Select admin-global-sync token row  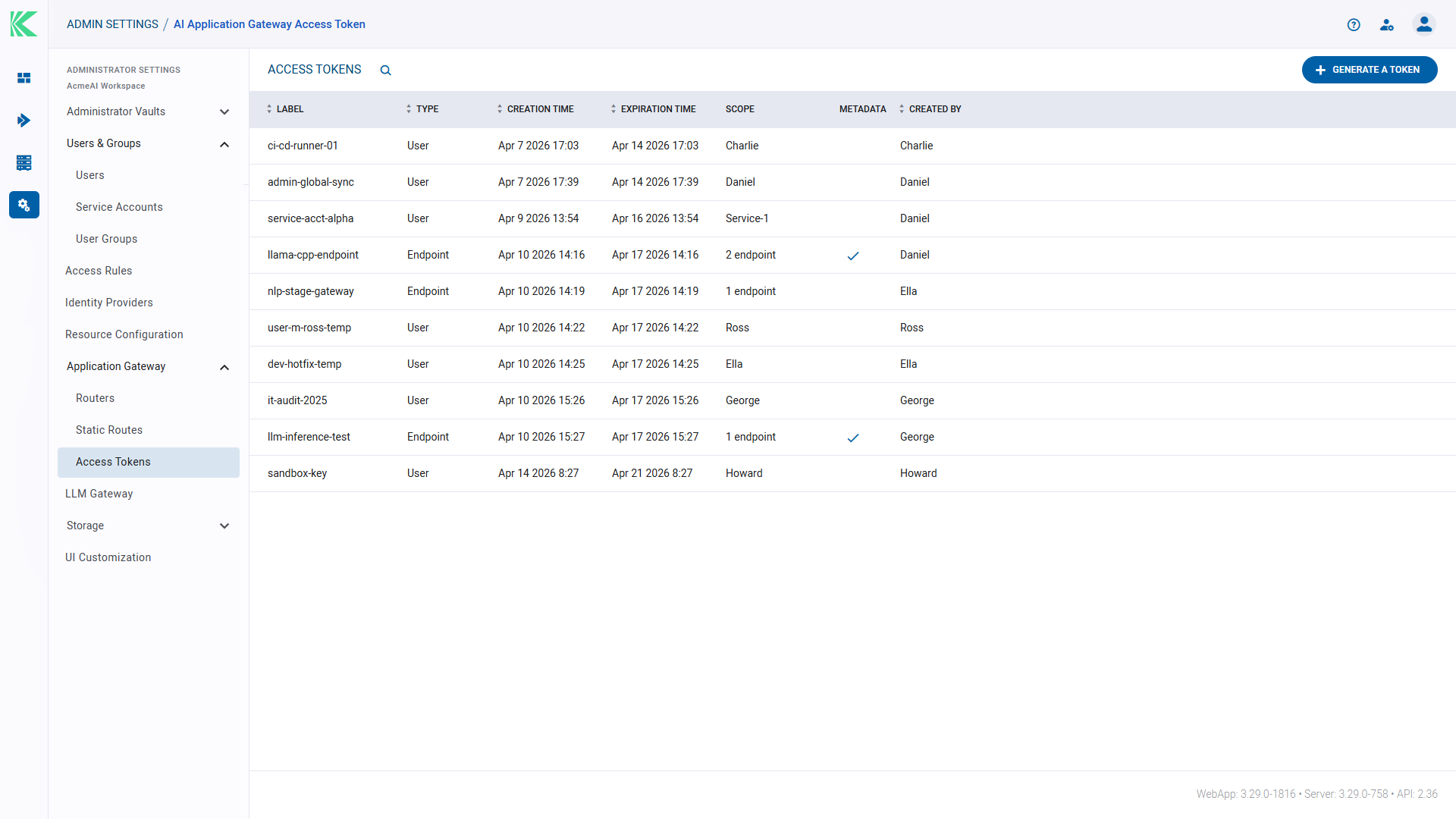pos(852,182)
